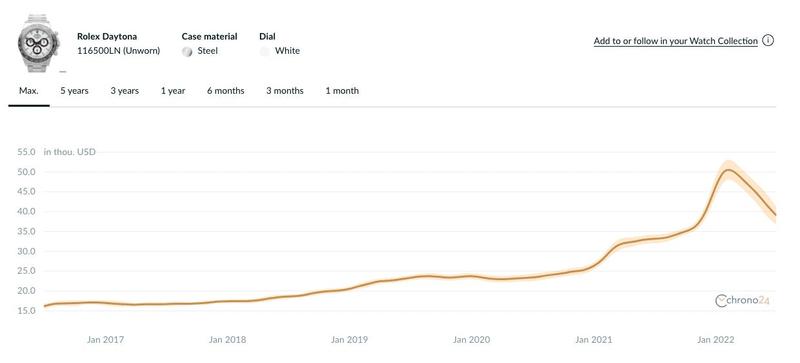This screenshot has height=363, width=800.
Task: Click the 20.0 y-axis value
Action: (26, 291)
